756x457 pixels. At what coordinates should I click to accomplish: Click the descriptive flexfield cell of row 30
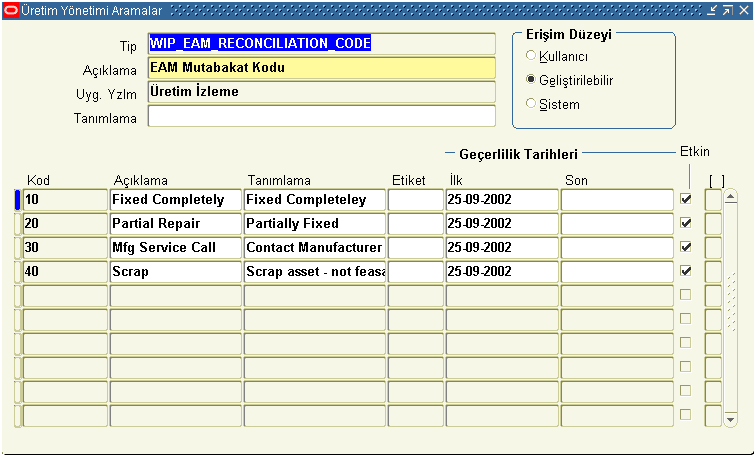(713, 248)
